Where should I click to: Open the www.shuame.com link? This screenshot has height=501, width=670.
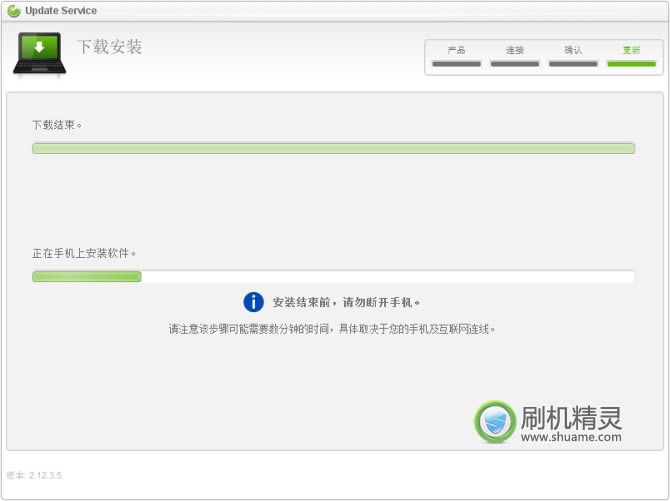[571, 437]
